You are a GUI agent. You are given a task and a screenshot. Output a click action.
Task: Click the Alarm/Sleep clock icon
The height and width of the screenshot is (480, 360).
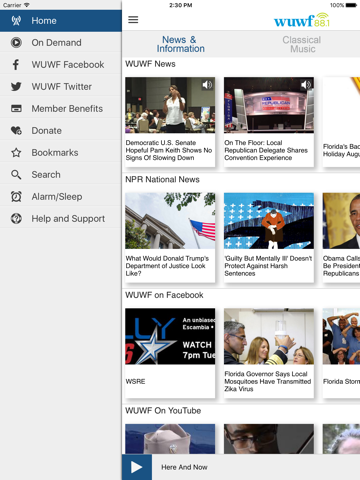pos(16,197)
